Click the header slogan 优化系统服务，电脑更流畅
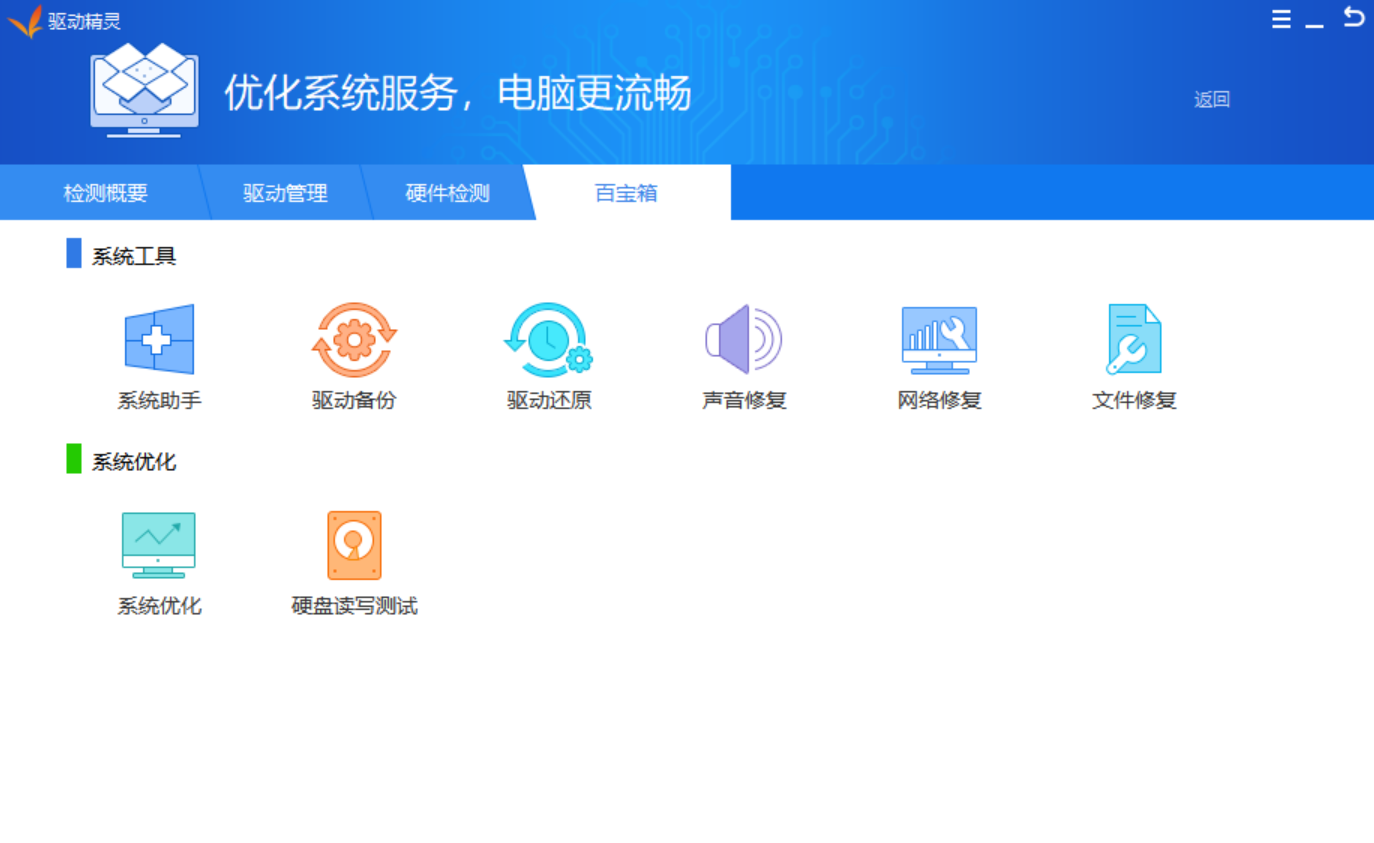The image size is (1374, 843). pyautogui.click(x=458, y=93)
